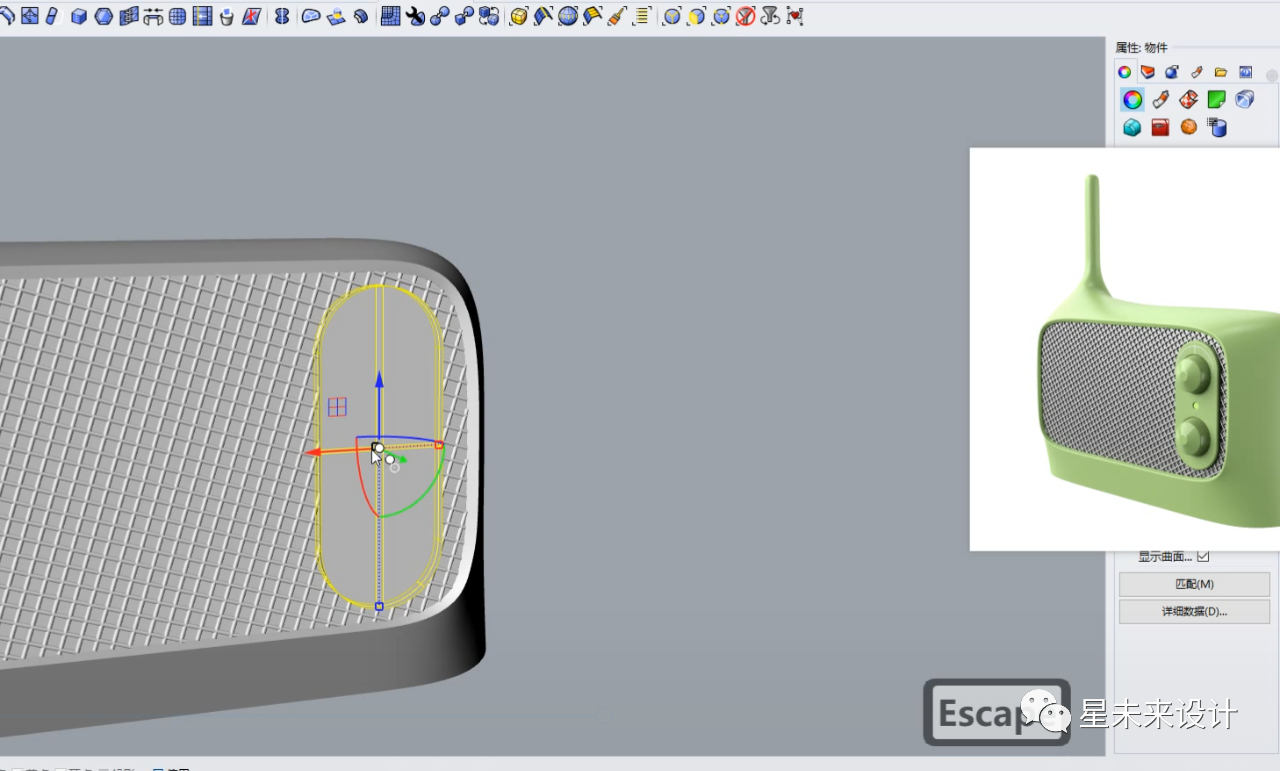Click the paintbrush icon in top toolbar
This screenshot has height=771, width=1280.
pyautogui.click(x=617, y=16)
